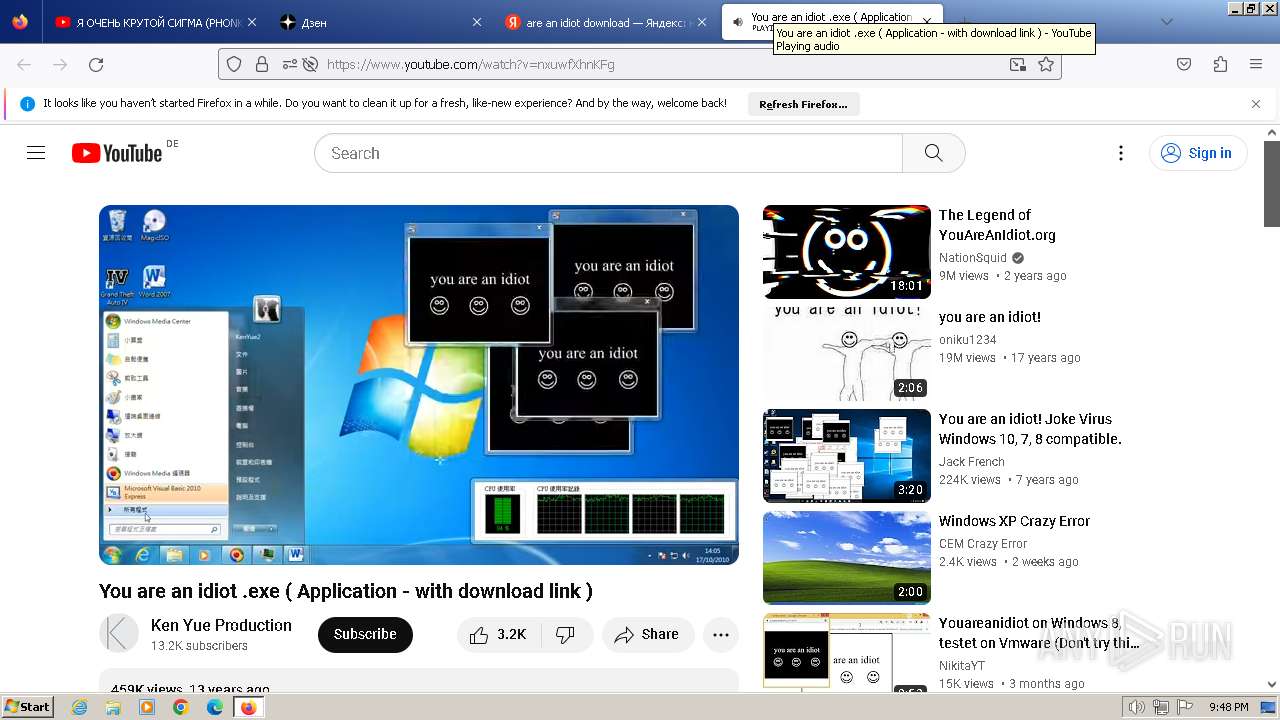
Task: Click active Firefox taskbar button
Action: pyautogui.click(x=248, y=707)
